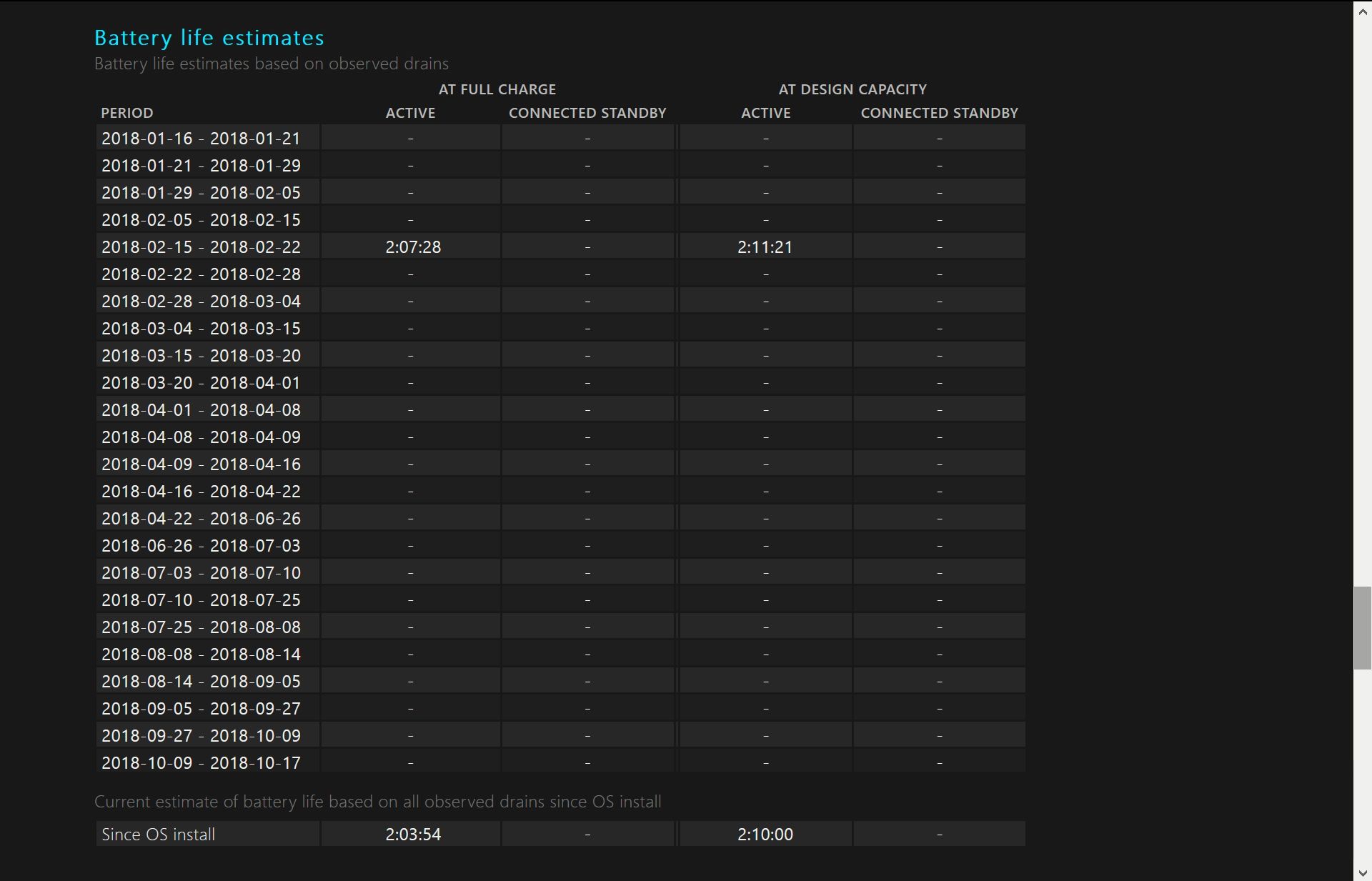Click the vertical scrollbar thumb

click(1363, 628)
